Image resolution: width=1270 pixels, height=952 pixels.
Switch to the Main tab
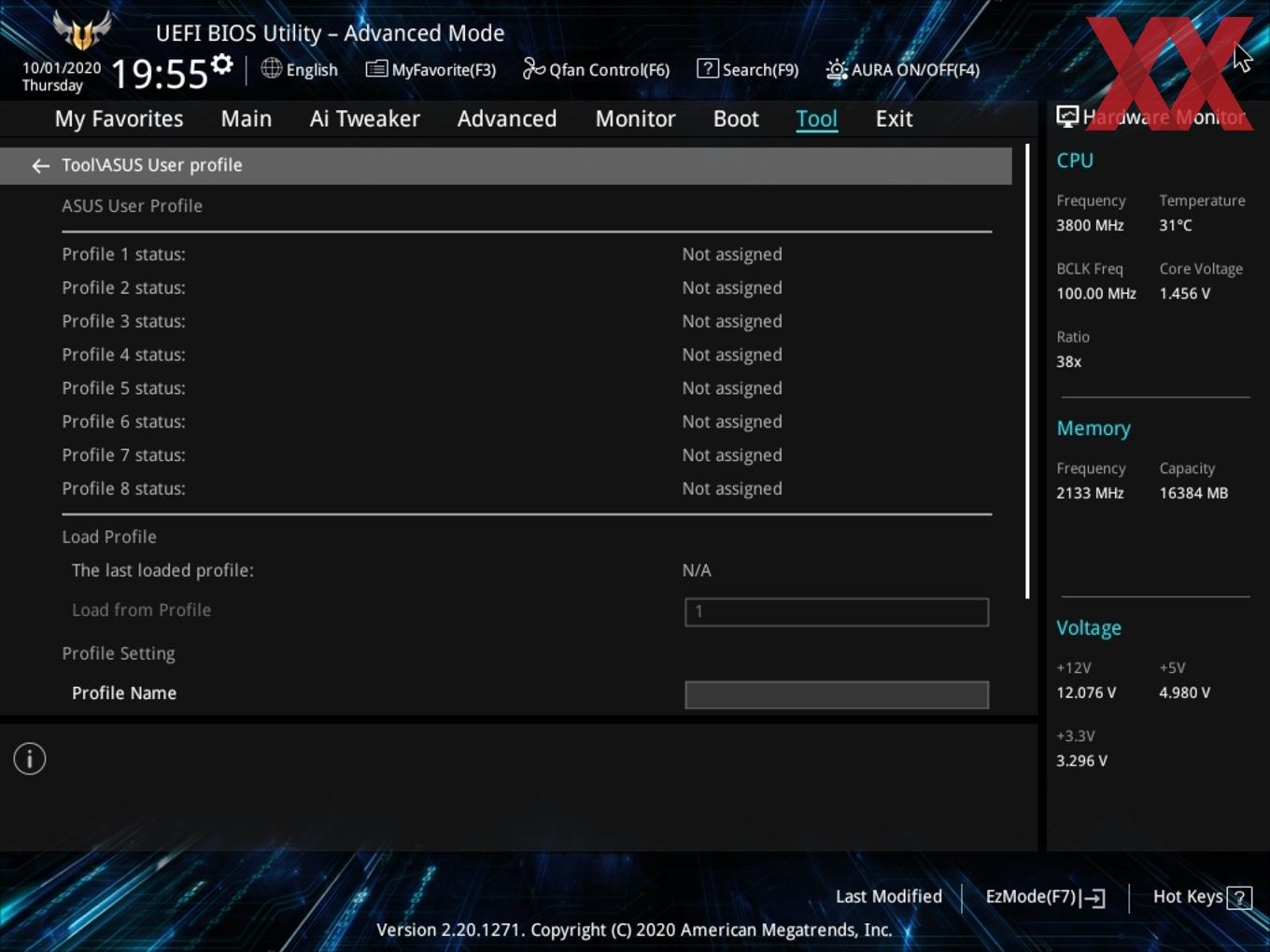pyautogui.click(x=247, y=119)
